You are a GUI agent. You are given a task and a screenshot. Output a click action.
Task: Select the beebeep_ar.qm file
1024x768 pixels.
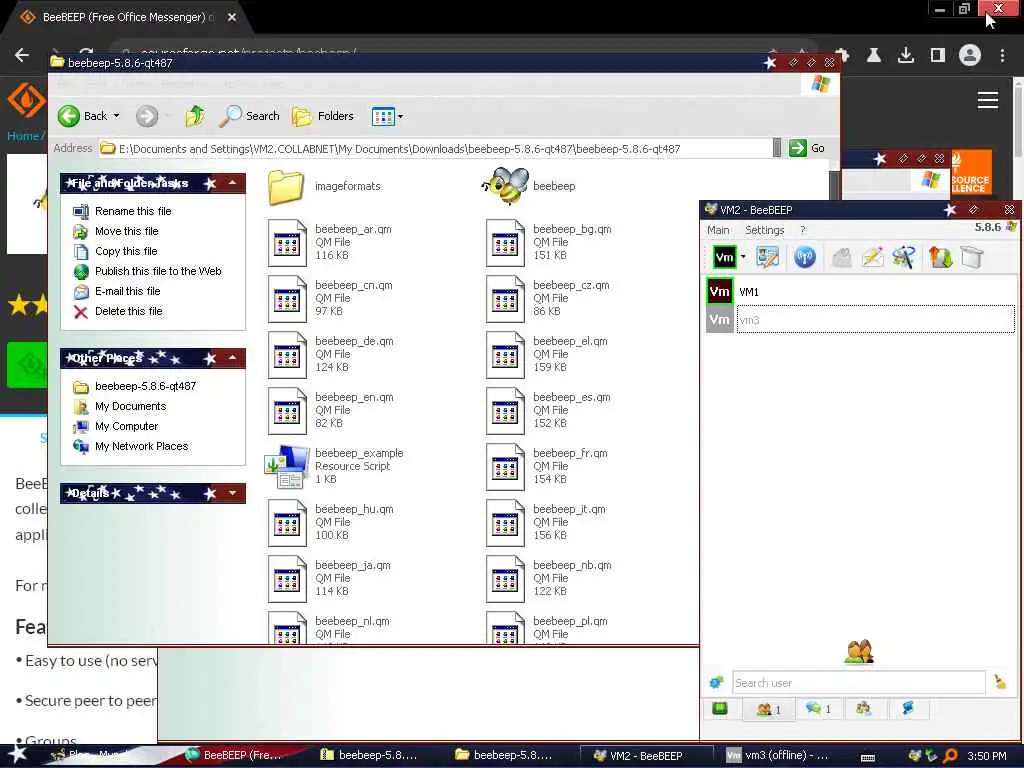point(330,242)
